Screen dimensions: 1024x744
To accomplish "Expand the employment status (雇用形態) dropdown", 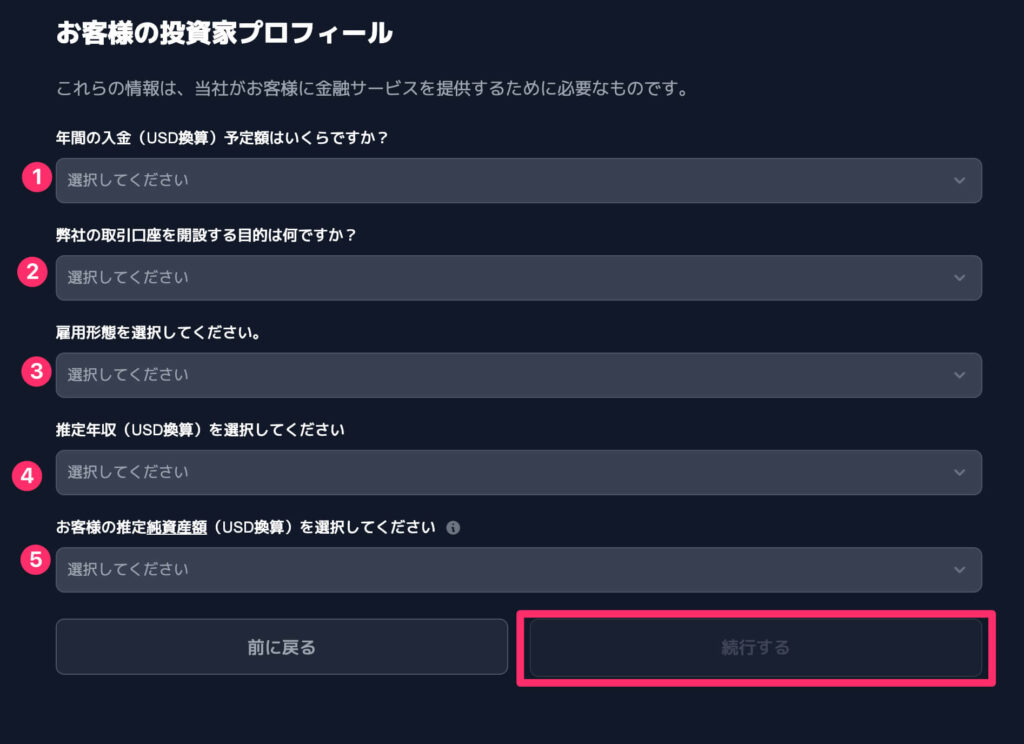I will pos(519,374).
